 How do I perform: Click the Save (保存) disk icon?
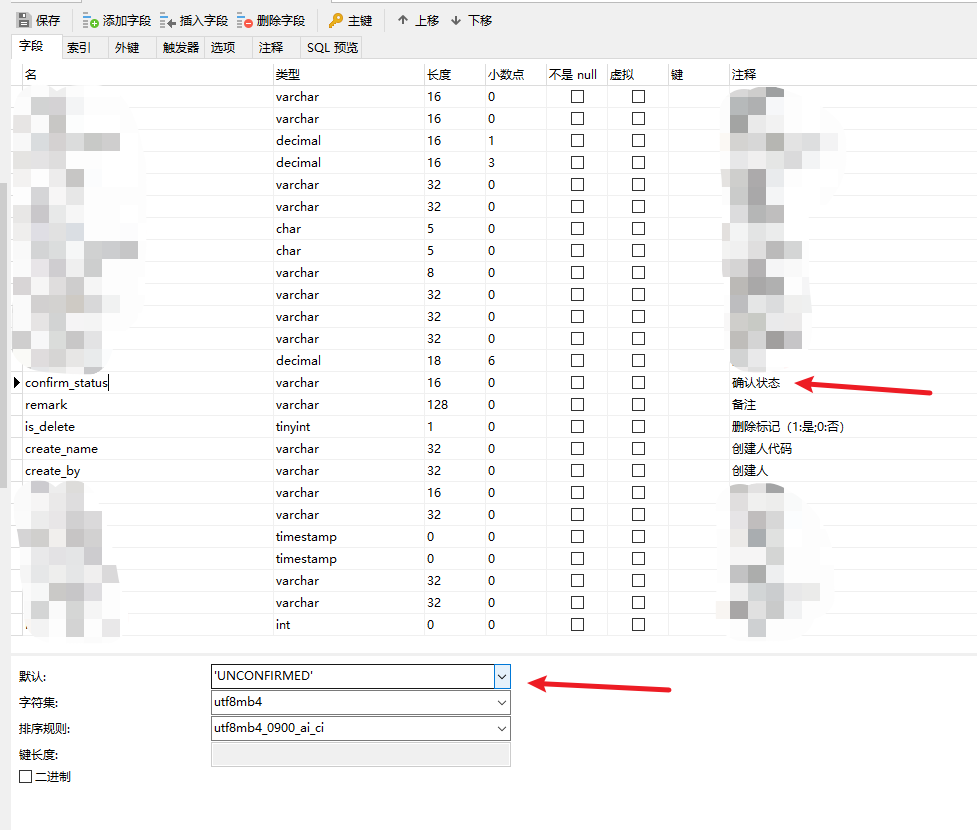click(x=24, y=20)
